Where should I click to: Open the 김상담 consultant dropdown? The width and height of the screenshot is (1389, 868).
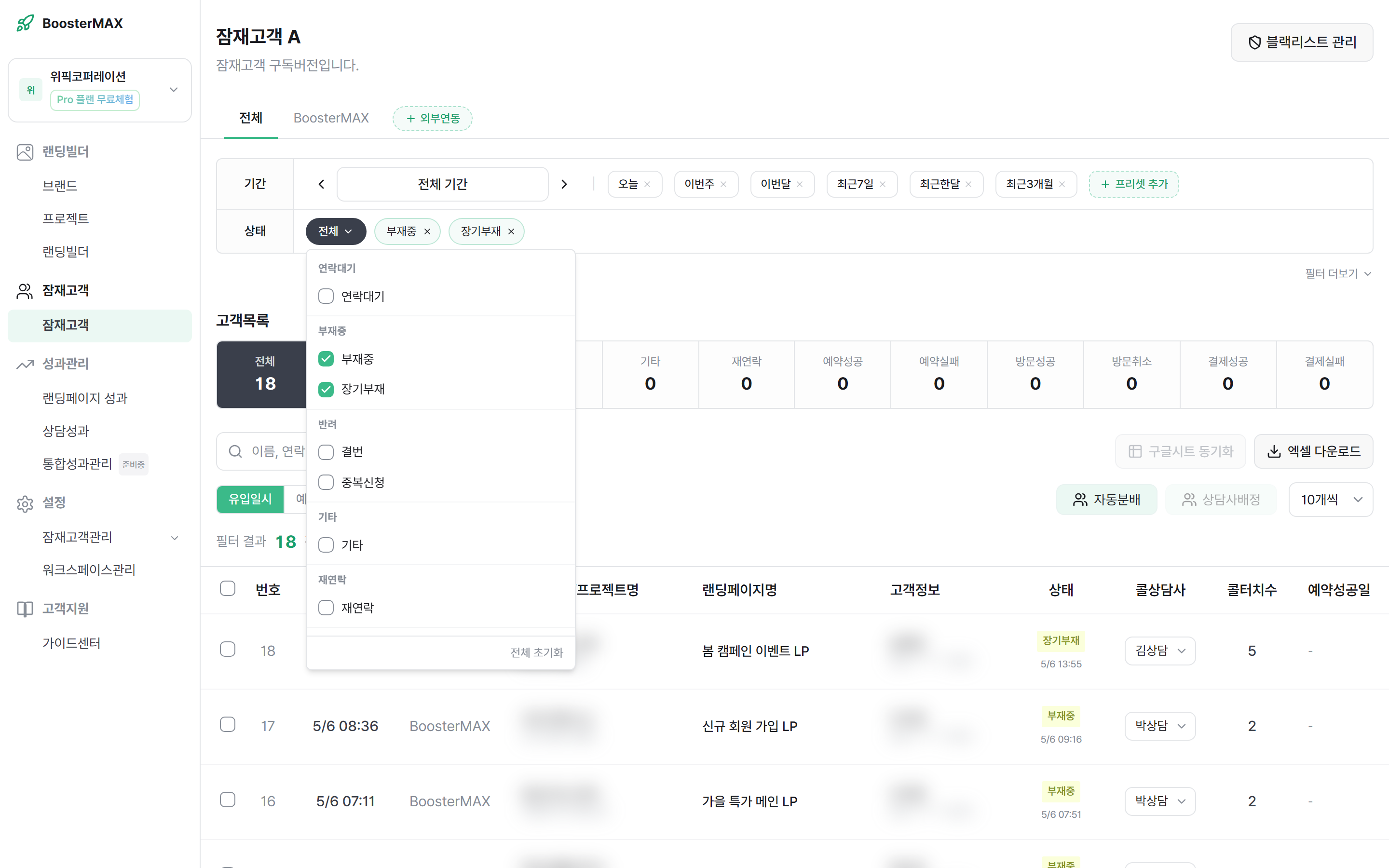1160,651
